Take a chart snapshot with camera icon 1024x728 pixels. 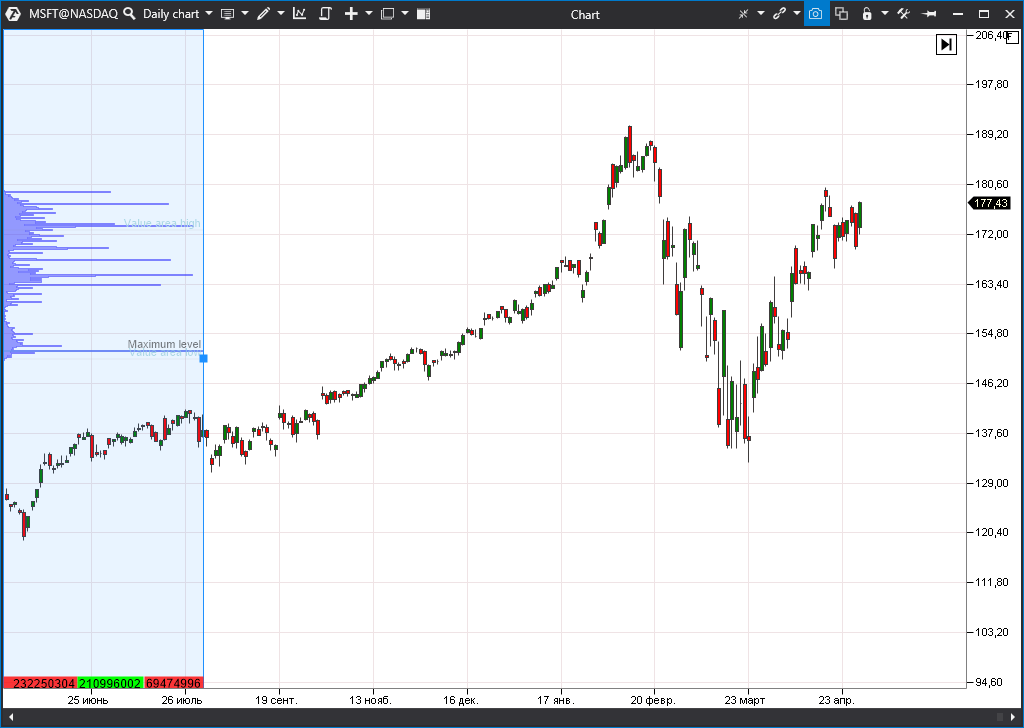(x=816, y=14)
